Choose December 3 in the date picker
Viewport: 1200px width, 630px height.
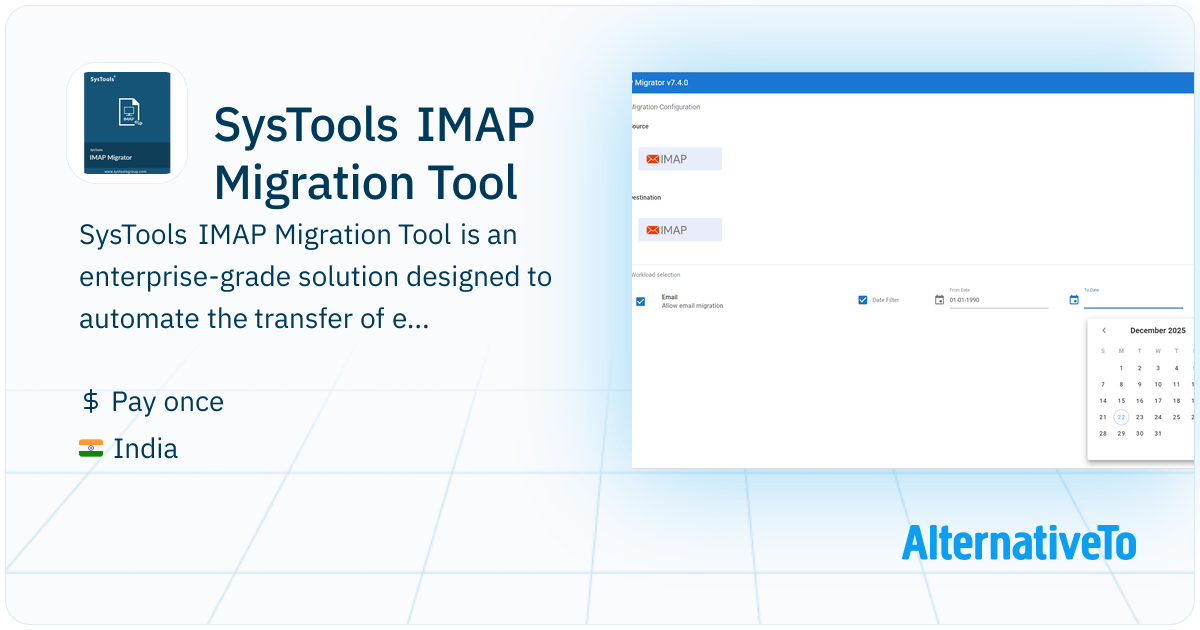pyautogui.click(x=1158, y=368)
